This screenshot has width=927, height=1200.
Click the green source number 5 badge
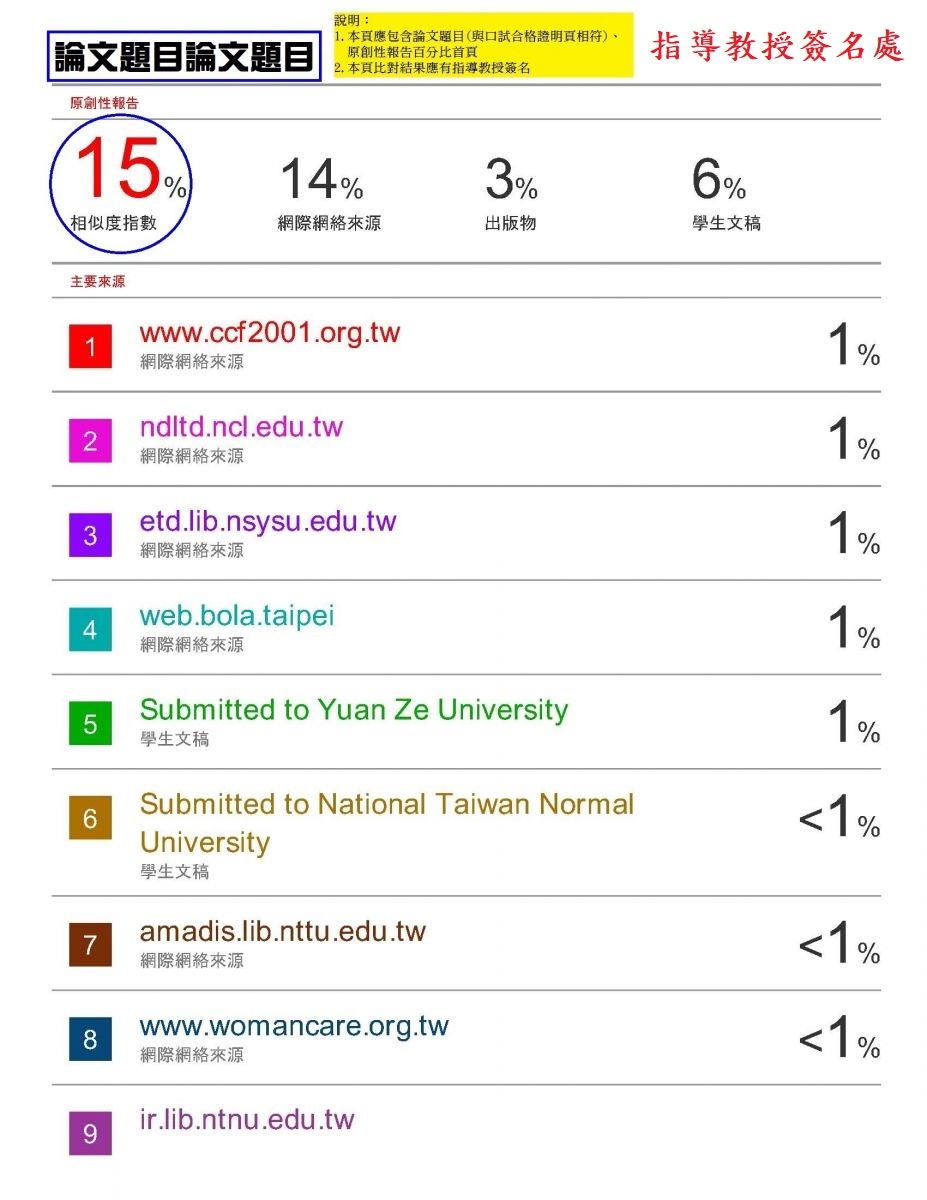[90, 724]
